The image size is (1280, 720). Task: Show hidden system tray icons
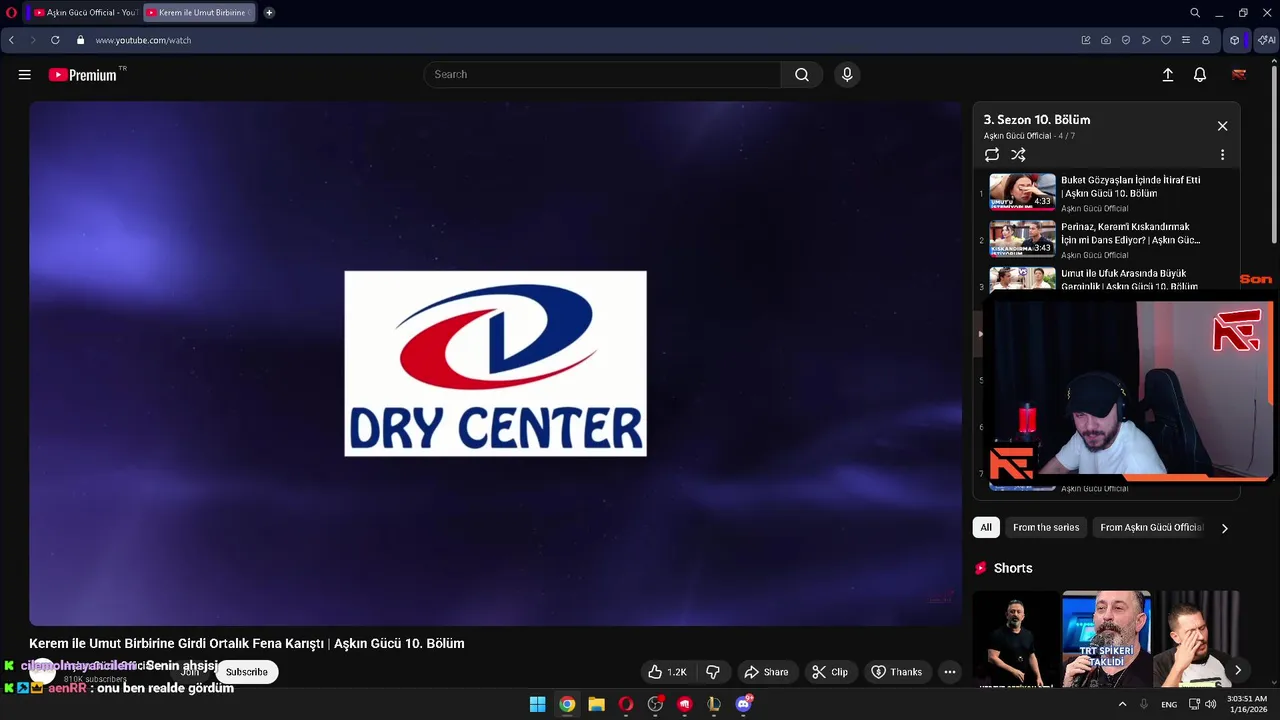1122,704
